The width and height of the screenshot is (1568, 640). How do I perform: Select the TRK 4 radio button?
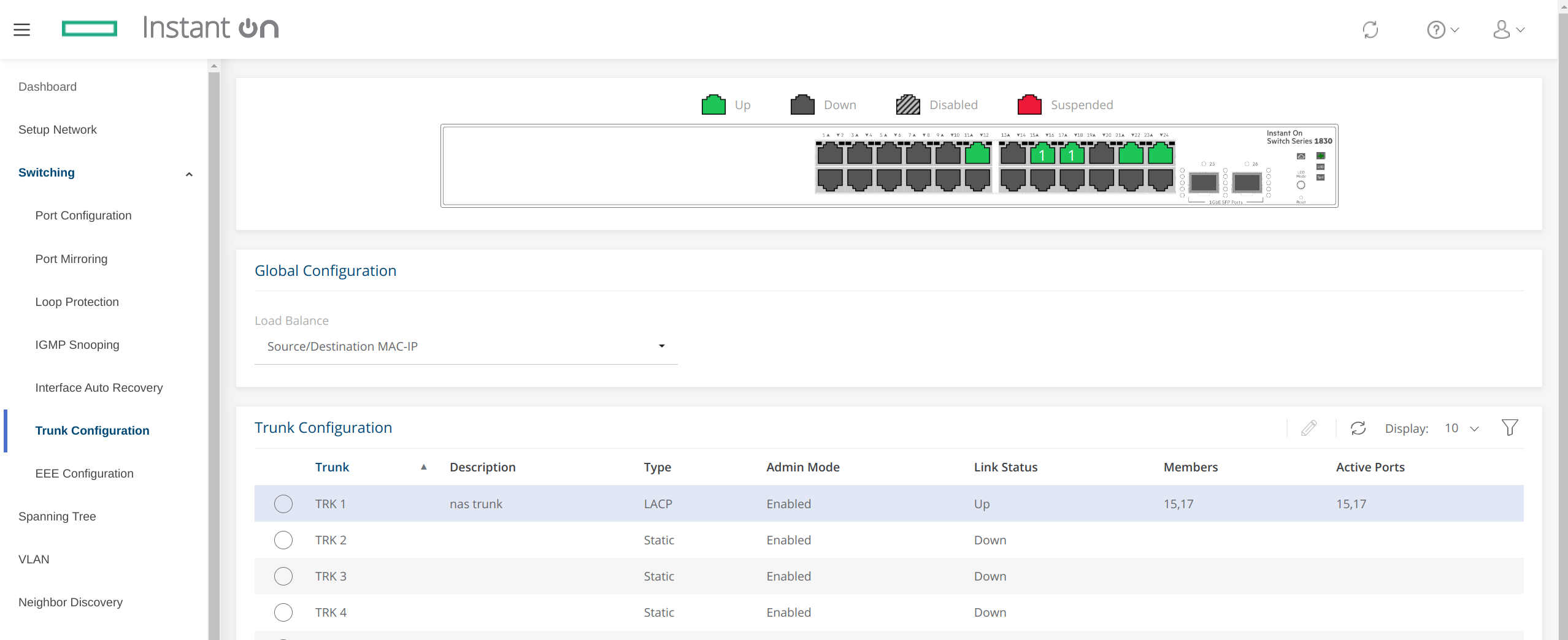click(283, 612)
